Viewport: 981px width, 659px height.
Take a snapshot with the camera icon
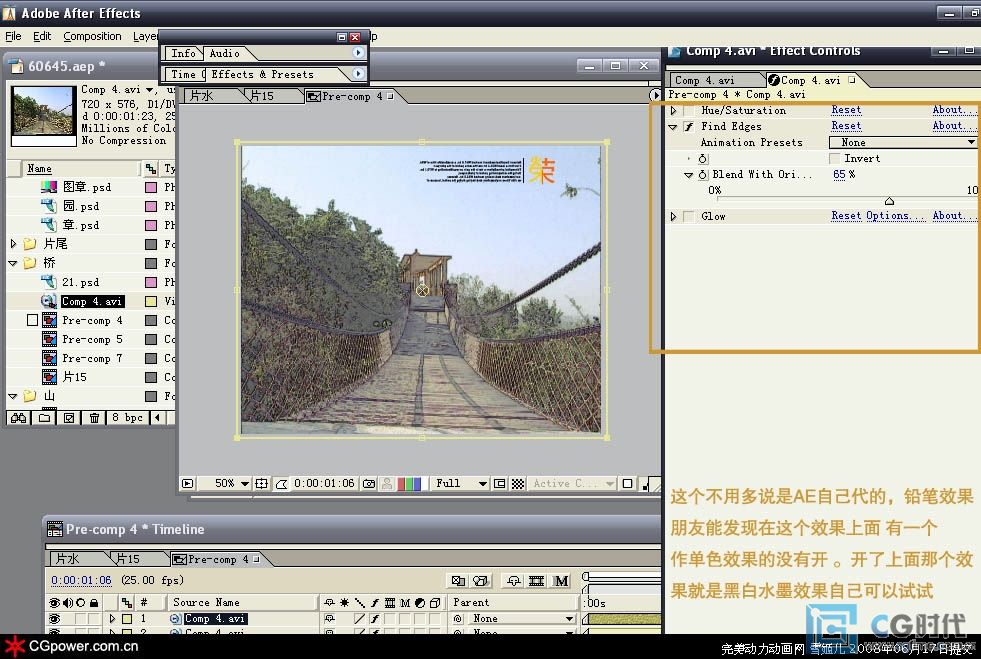[369, 483]
